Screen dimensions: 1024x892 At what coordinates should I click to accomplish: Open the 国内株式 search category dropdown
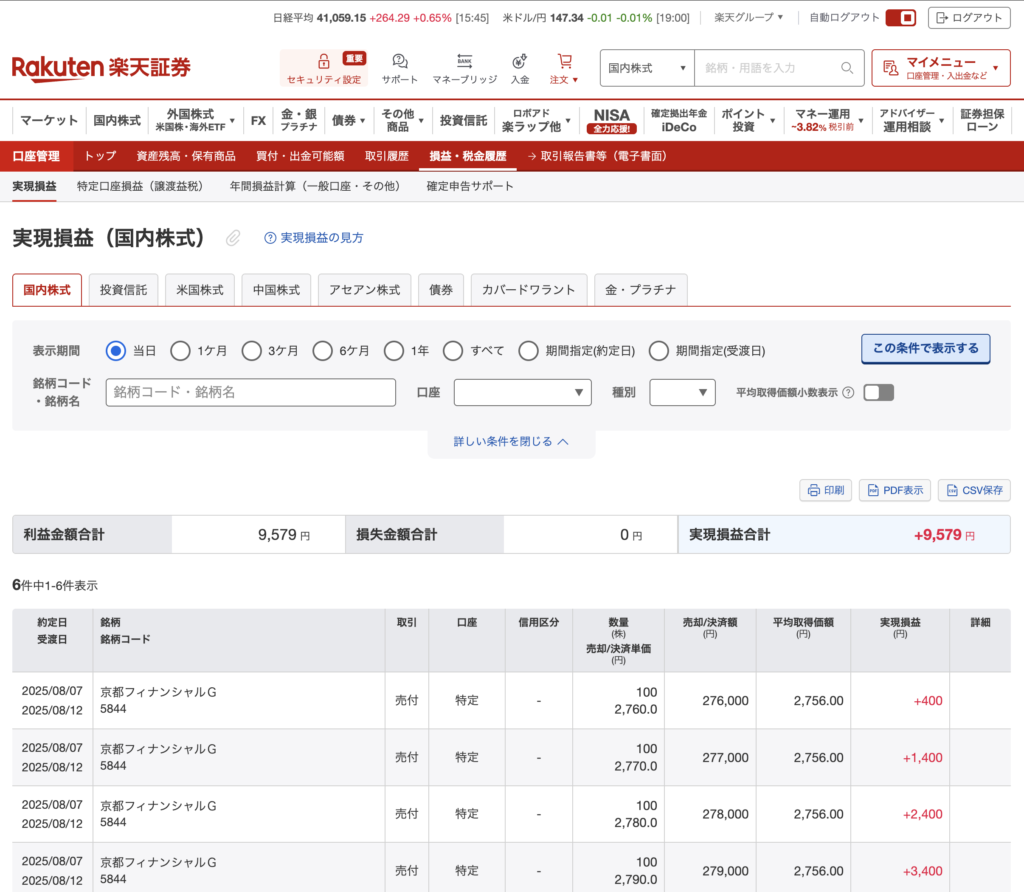tap(647, 68)
